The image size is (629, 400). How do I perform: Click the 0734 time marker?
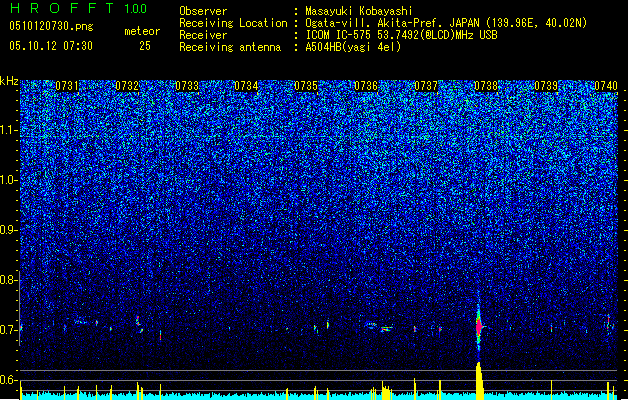point(246,86)
